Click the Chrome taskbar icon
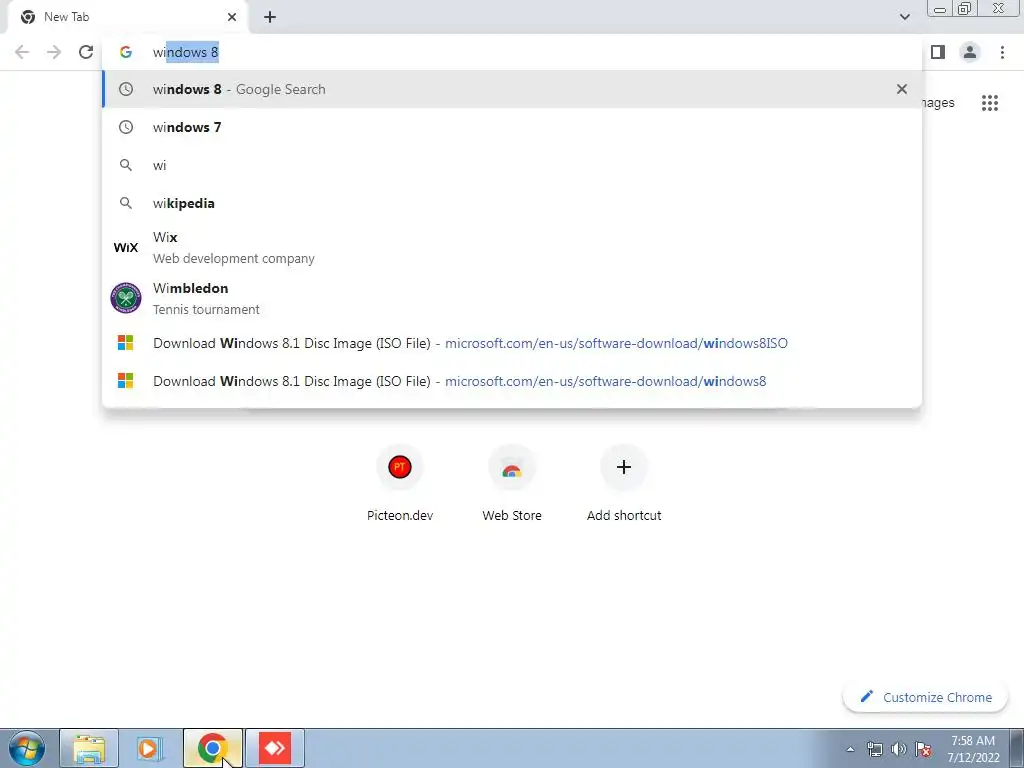This screenshot has width=1024, height=768. (x=213, y=748)
